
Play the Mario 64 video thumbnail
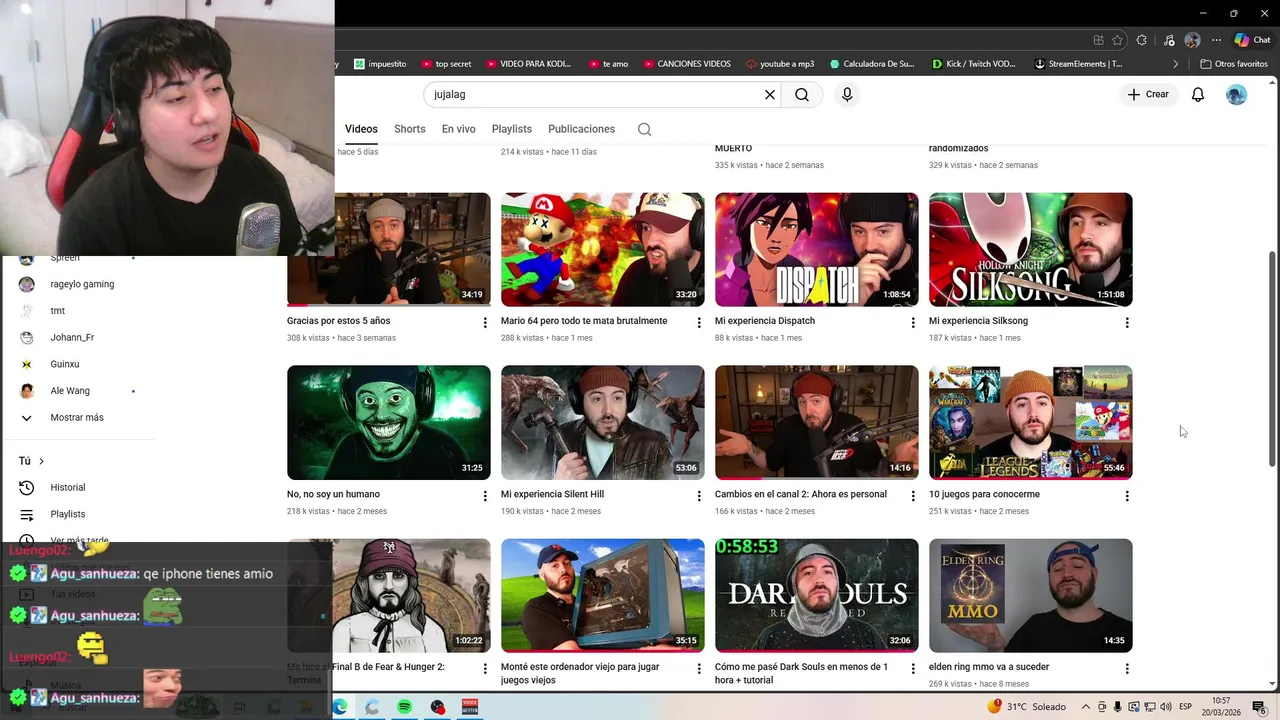pos(602,250)
